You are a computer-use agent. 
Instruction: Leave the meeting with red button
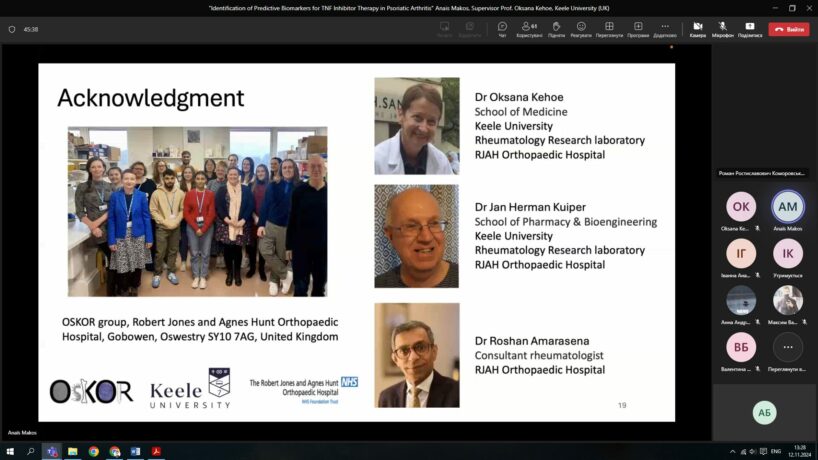789,29
